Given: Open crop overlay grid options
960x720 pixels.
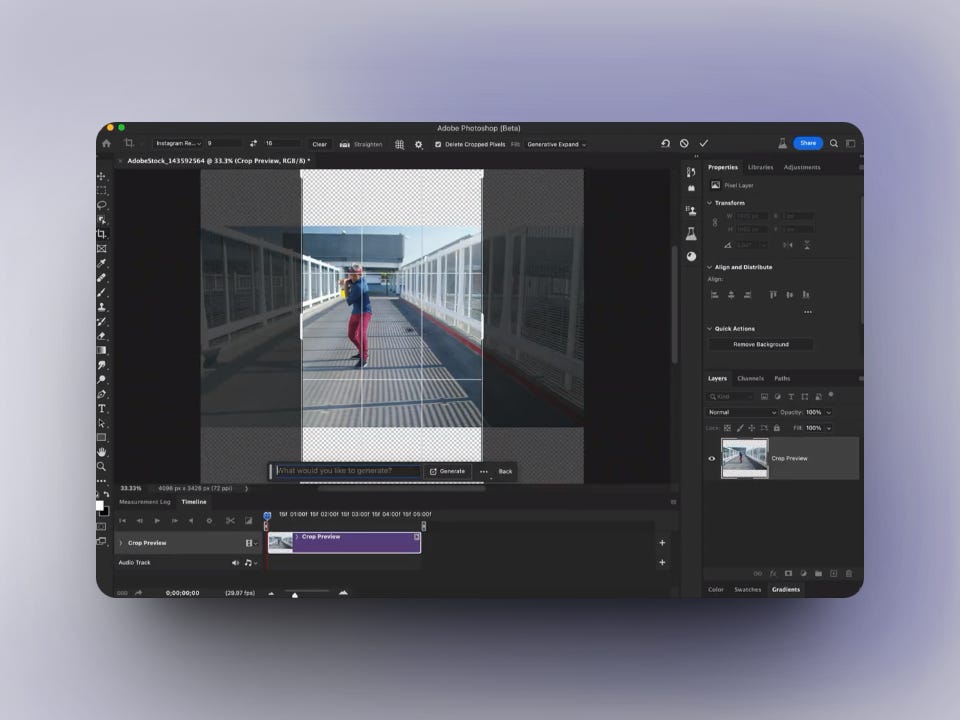Looking at the screenshot, I should [399, 144].
